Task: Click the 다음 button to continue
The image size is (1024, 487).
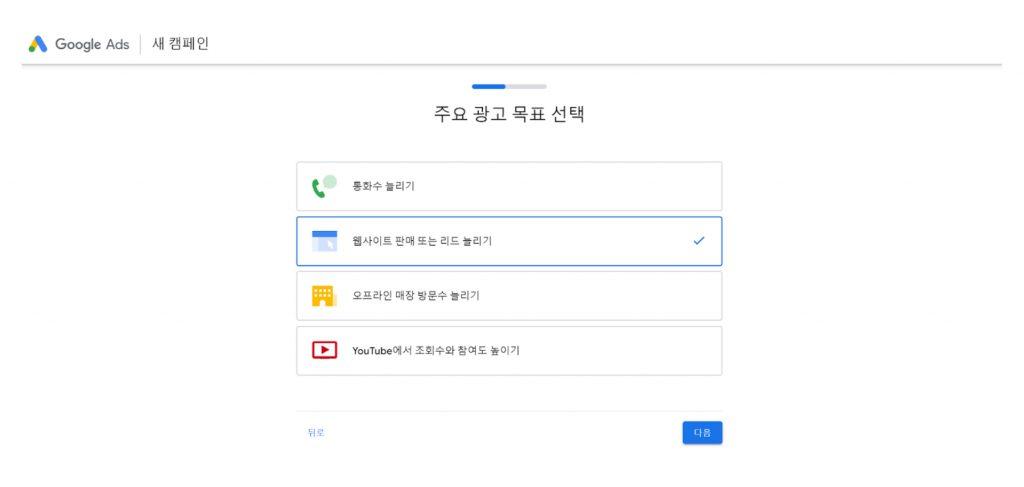Action: (702, 433)
